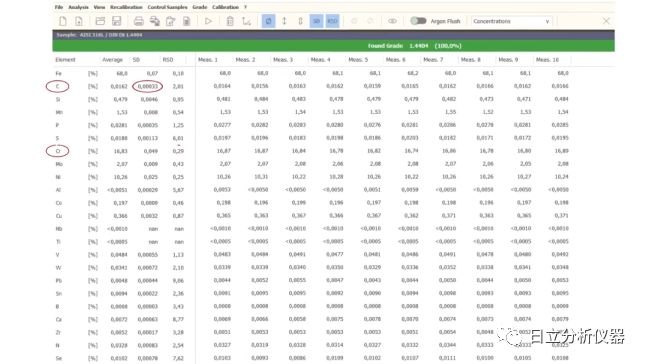The width and height of the screenshot is (645, 364).
Task: Open the Grade menu
Action: click(x=200, y=7)
